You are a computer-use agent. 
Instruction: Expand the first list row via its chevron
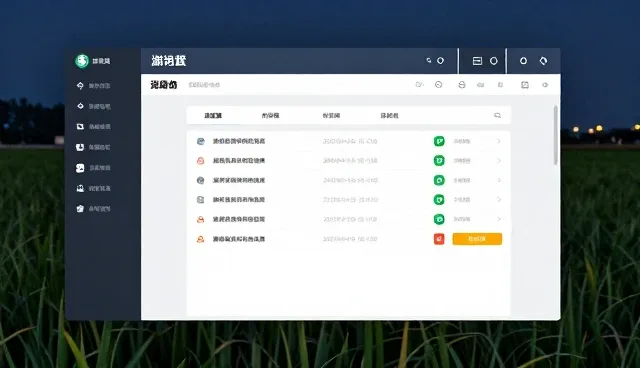point(499,141)
